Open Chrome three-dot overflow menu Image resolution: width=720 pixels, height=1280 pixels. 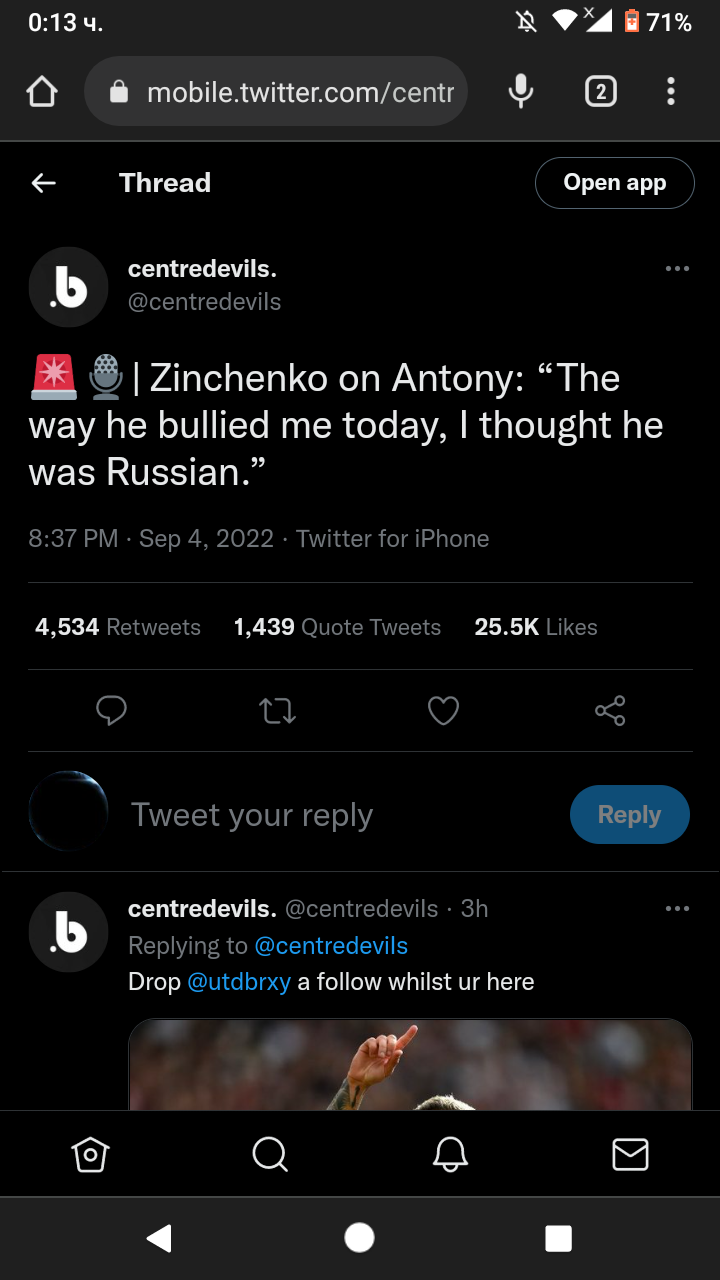click(671, 92)
